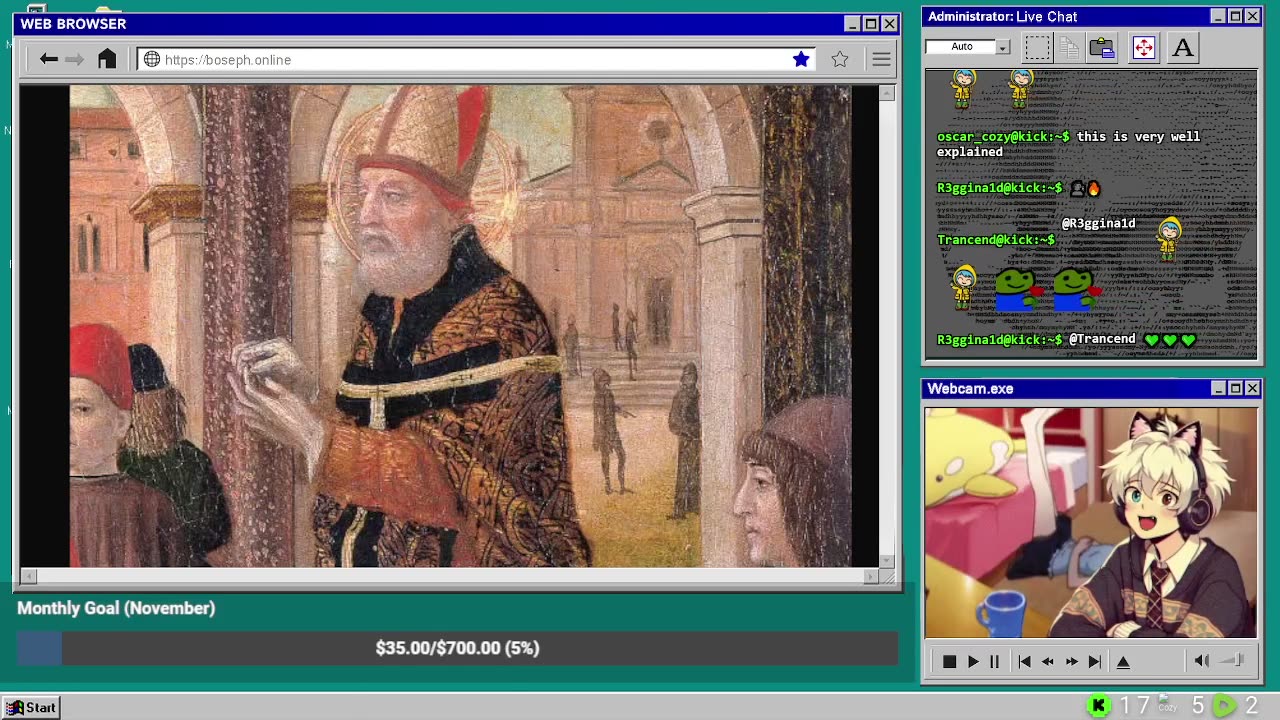Minimize the Live Chat window
This screenshot has height=720, width=1280.
click(1218, 16)
